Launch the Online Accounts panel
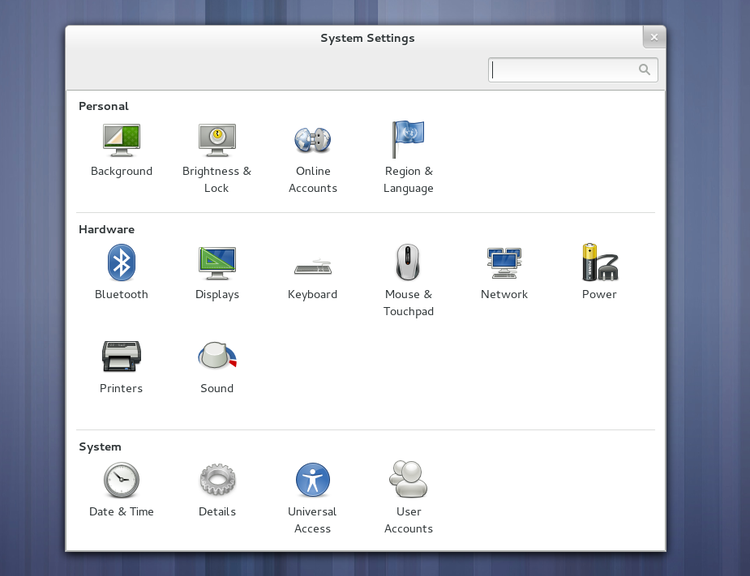Screen dimensions: 750x576 (312, 141)
